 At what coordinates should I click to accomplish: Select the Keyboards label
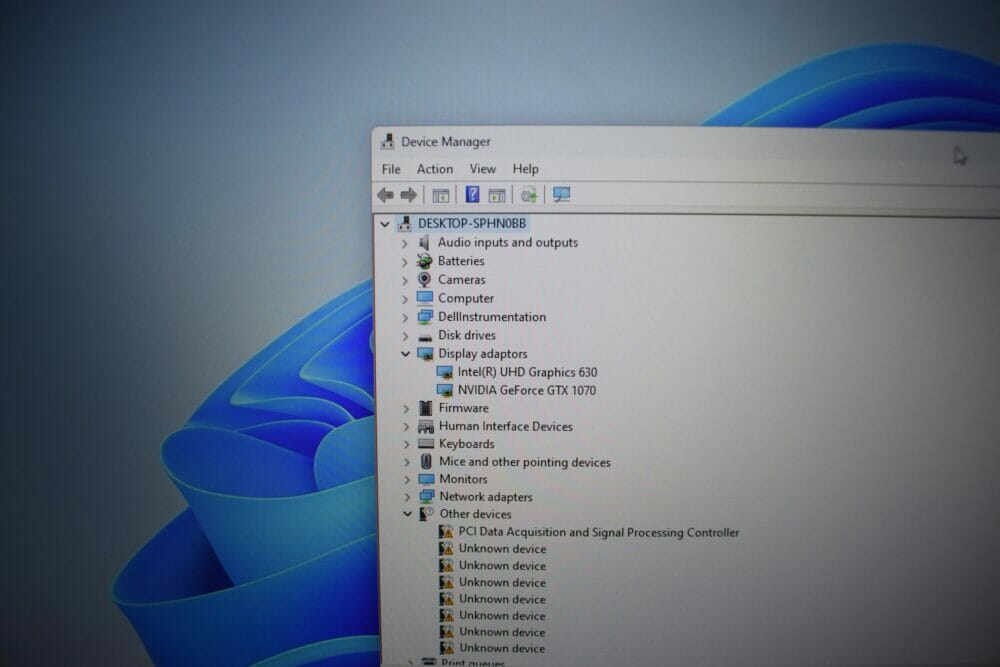pos(467,444)
